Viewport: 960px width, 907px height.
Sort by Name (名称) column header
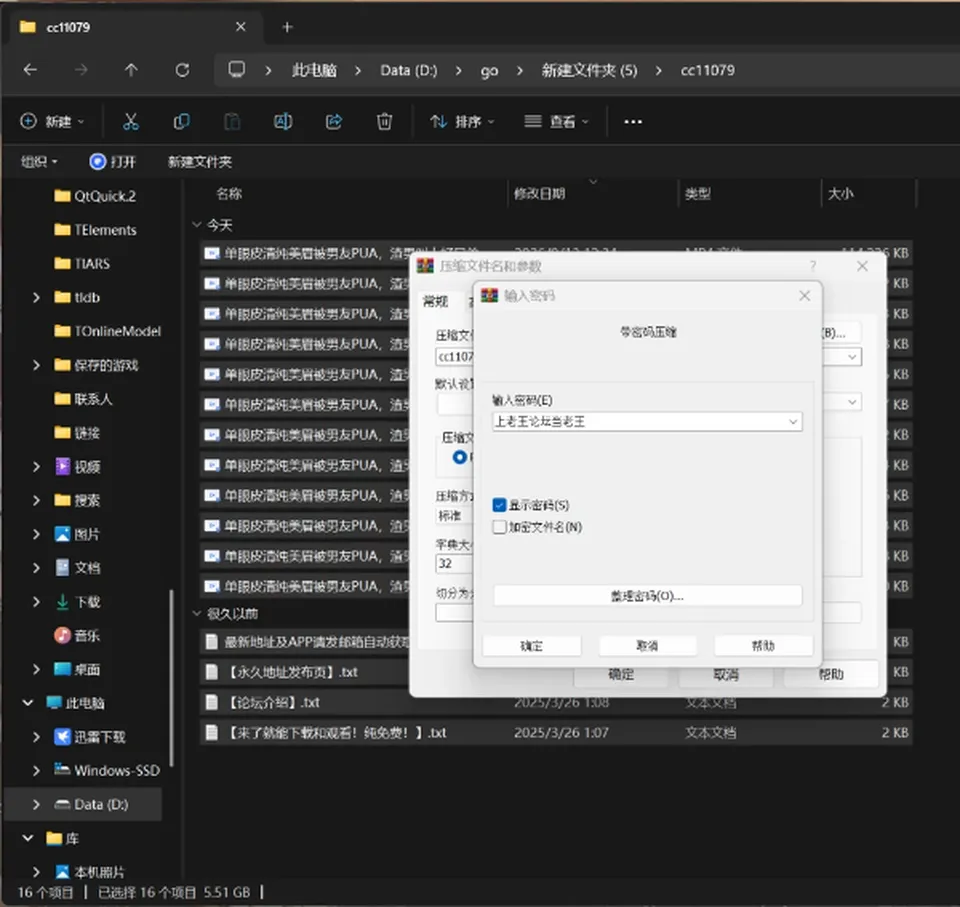coord(229,194)
